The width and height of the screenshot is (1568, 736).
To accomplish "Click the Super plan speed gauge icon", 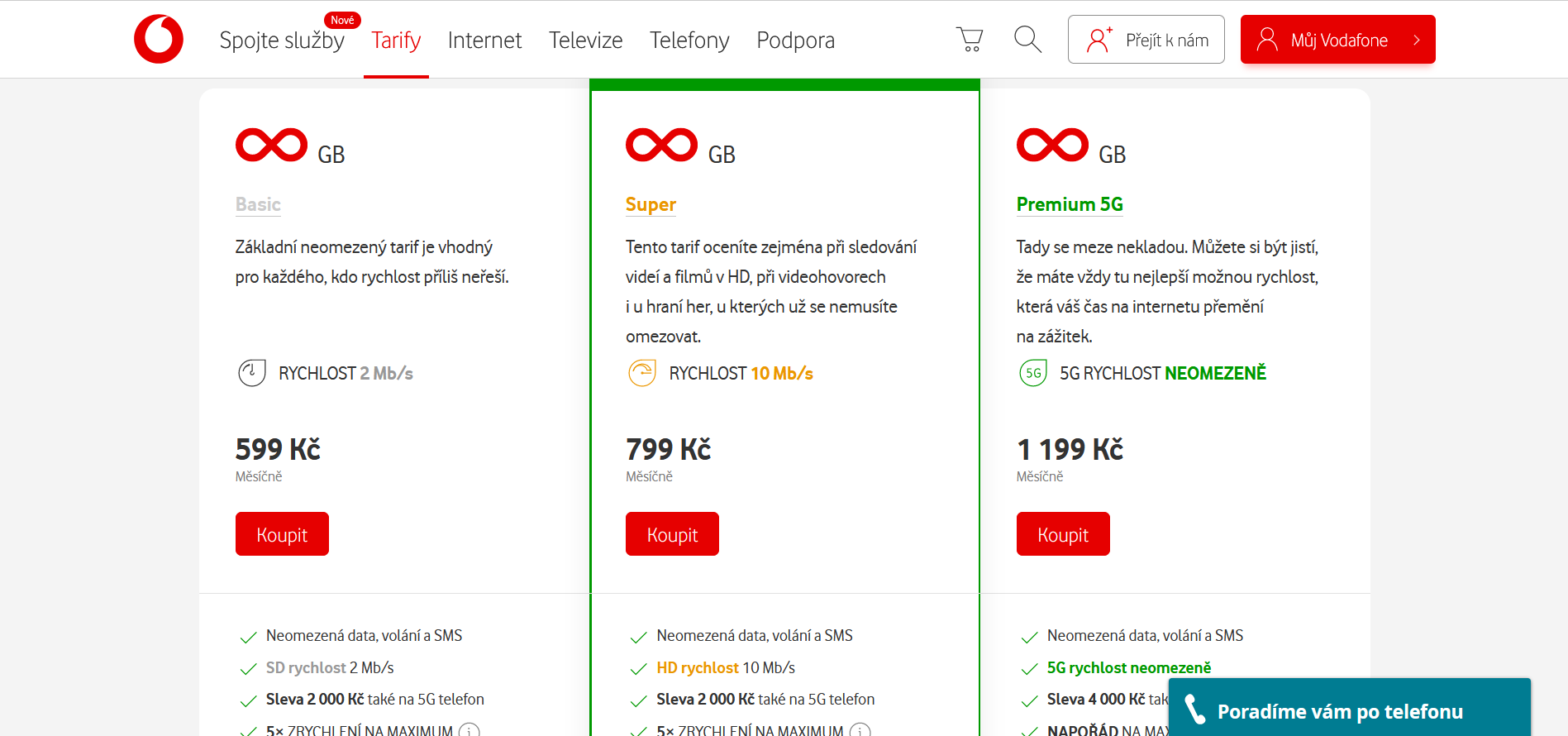I will pyautogui.click(x=642, y=373).
